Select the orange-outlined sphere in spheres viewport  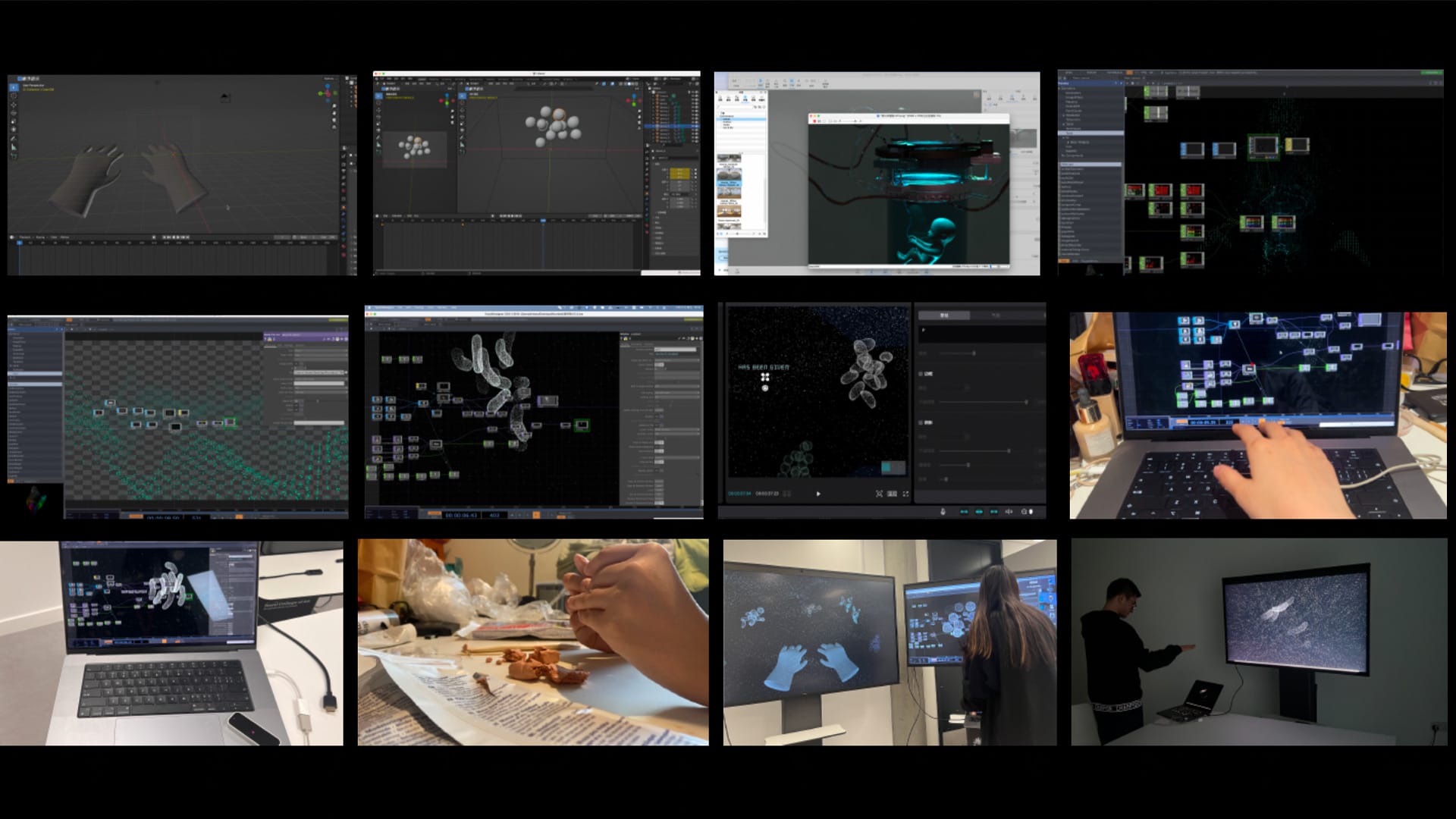tap(559, 115)
